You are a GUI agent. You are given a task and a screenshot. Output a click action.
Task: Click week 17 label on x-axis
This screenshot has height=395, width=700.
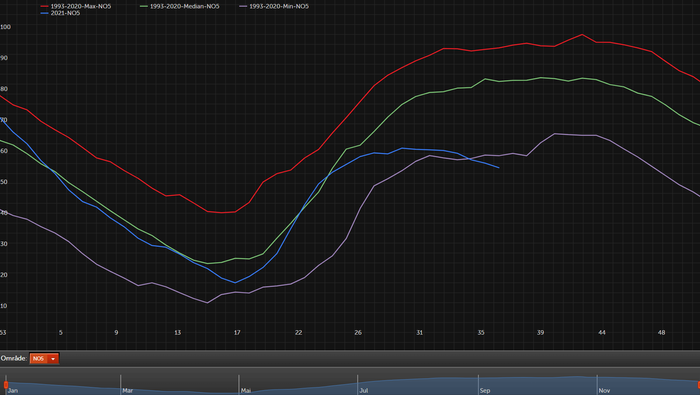(237, 333)
